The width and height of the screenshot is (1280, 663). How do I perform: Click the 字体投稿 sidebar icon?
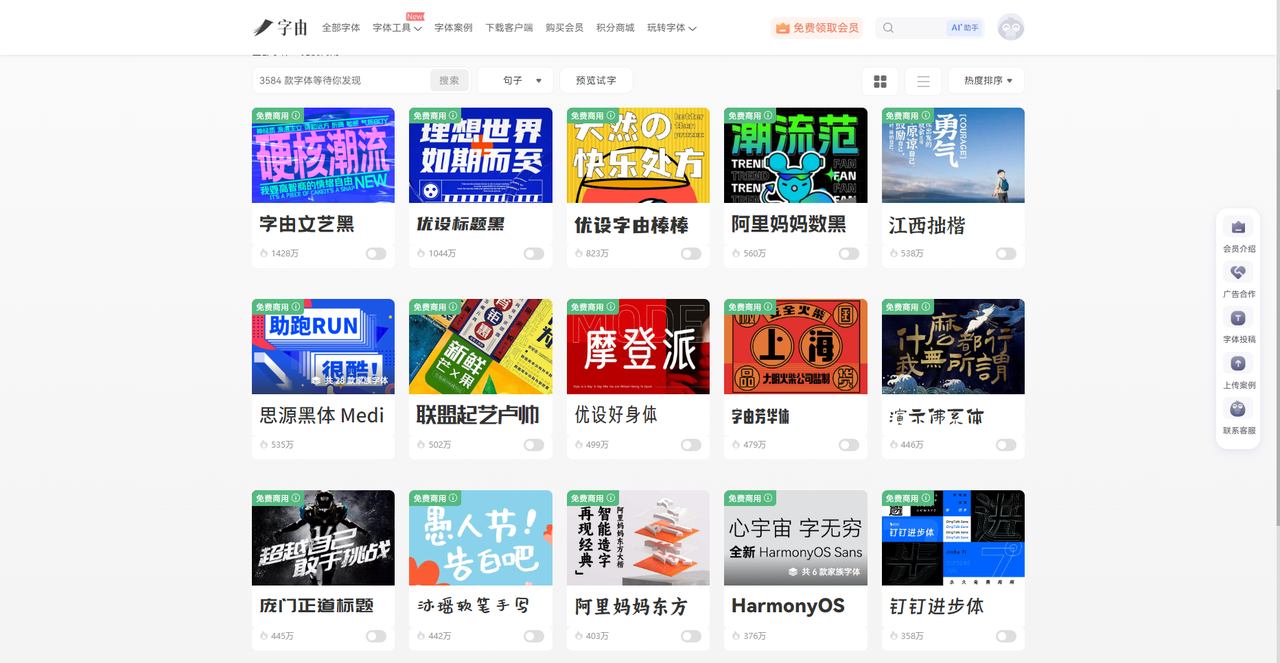(x=1238, y=318)
